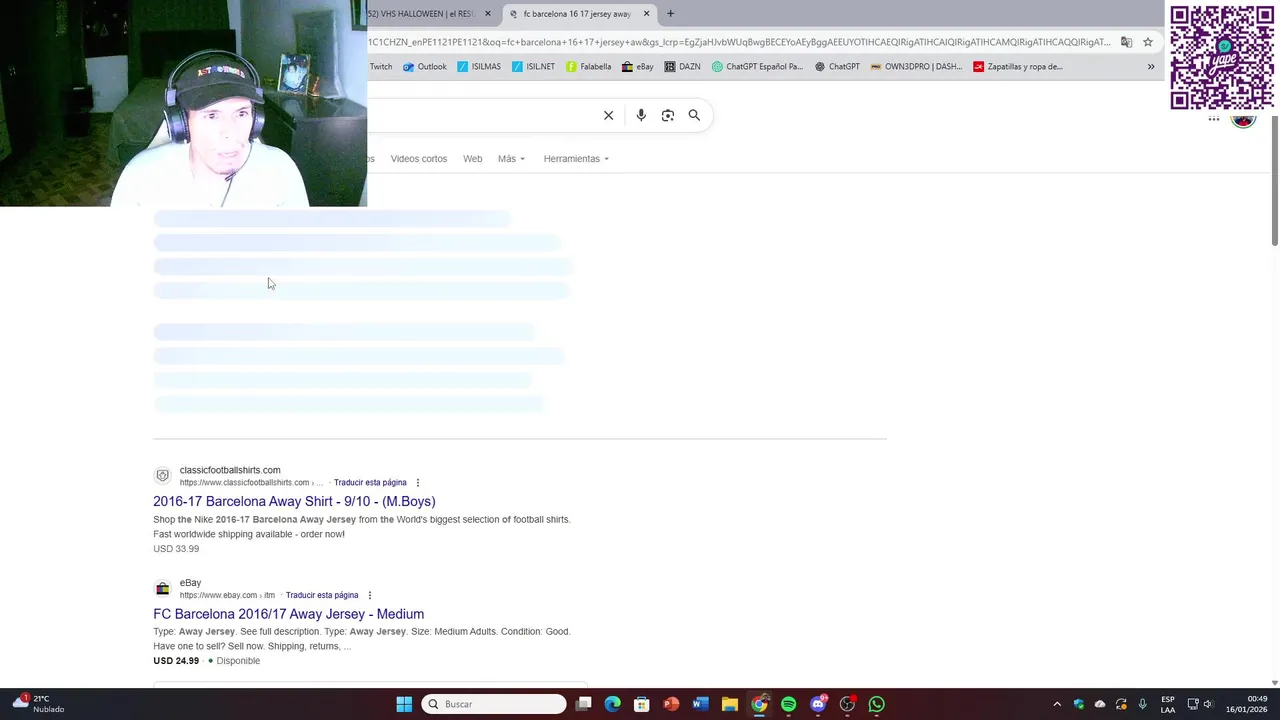Start voice search with microphone icon

click(x=641, y=115)
